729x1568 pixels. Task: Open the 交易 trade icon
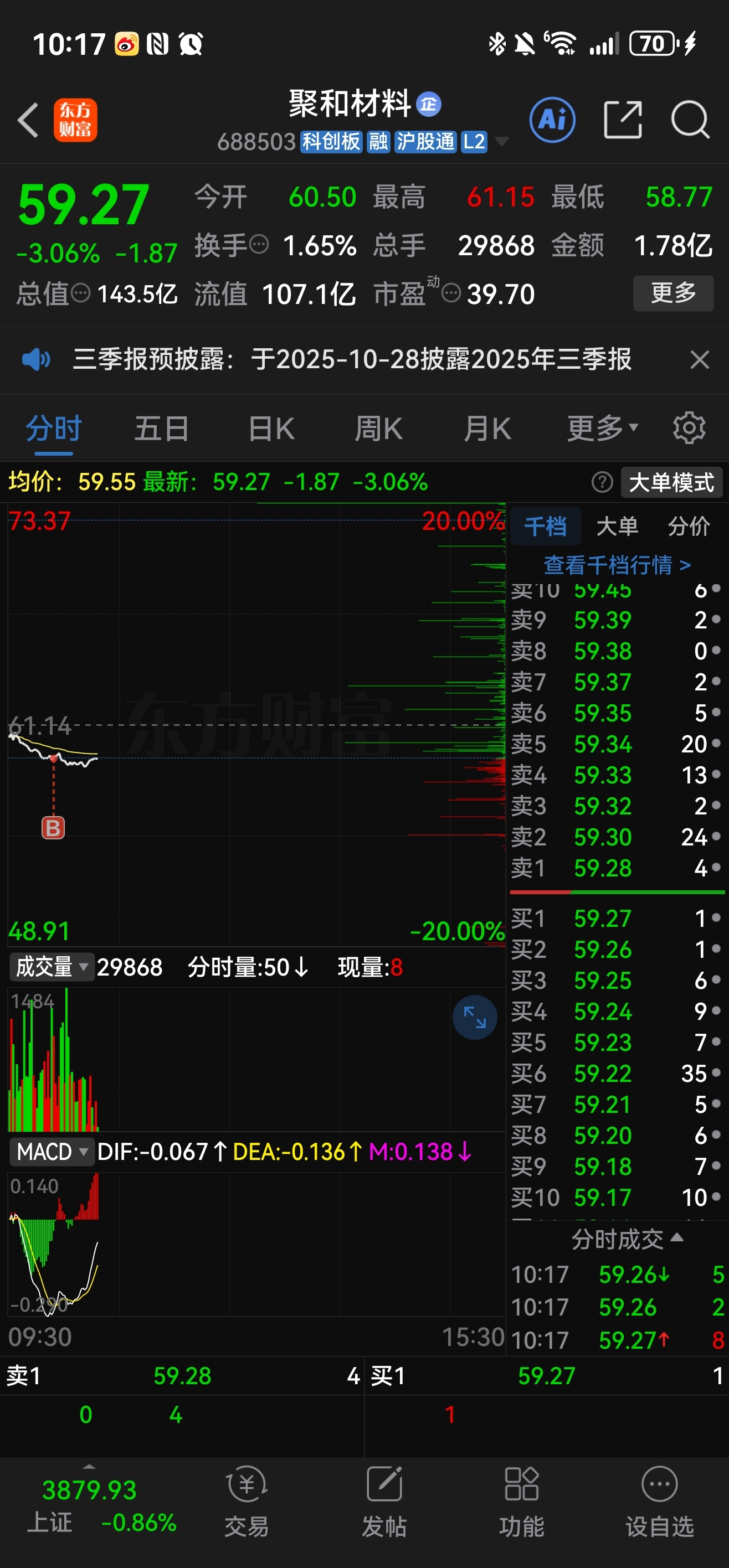247,1501
